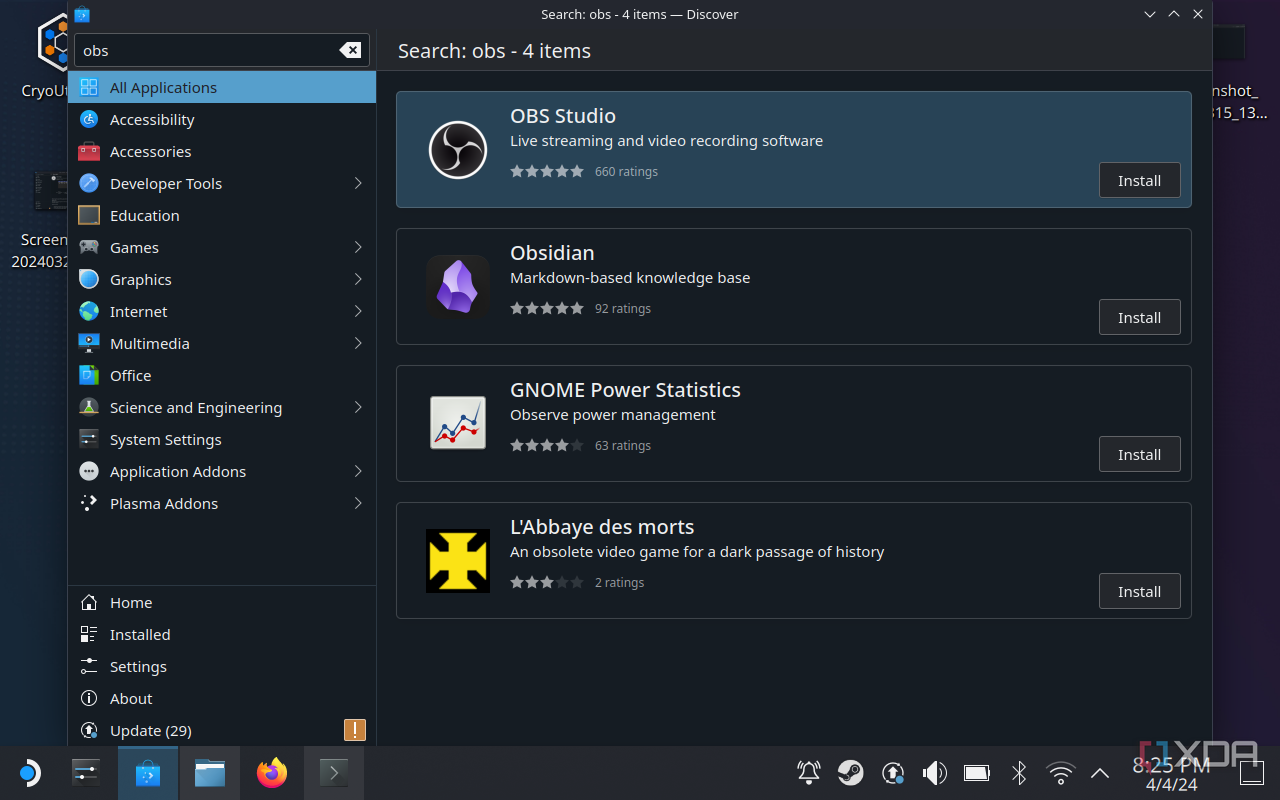1280x800 pixels.
Task: Open system settings icon in taskbar
Action: tap(86, 773)
